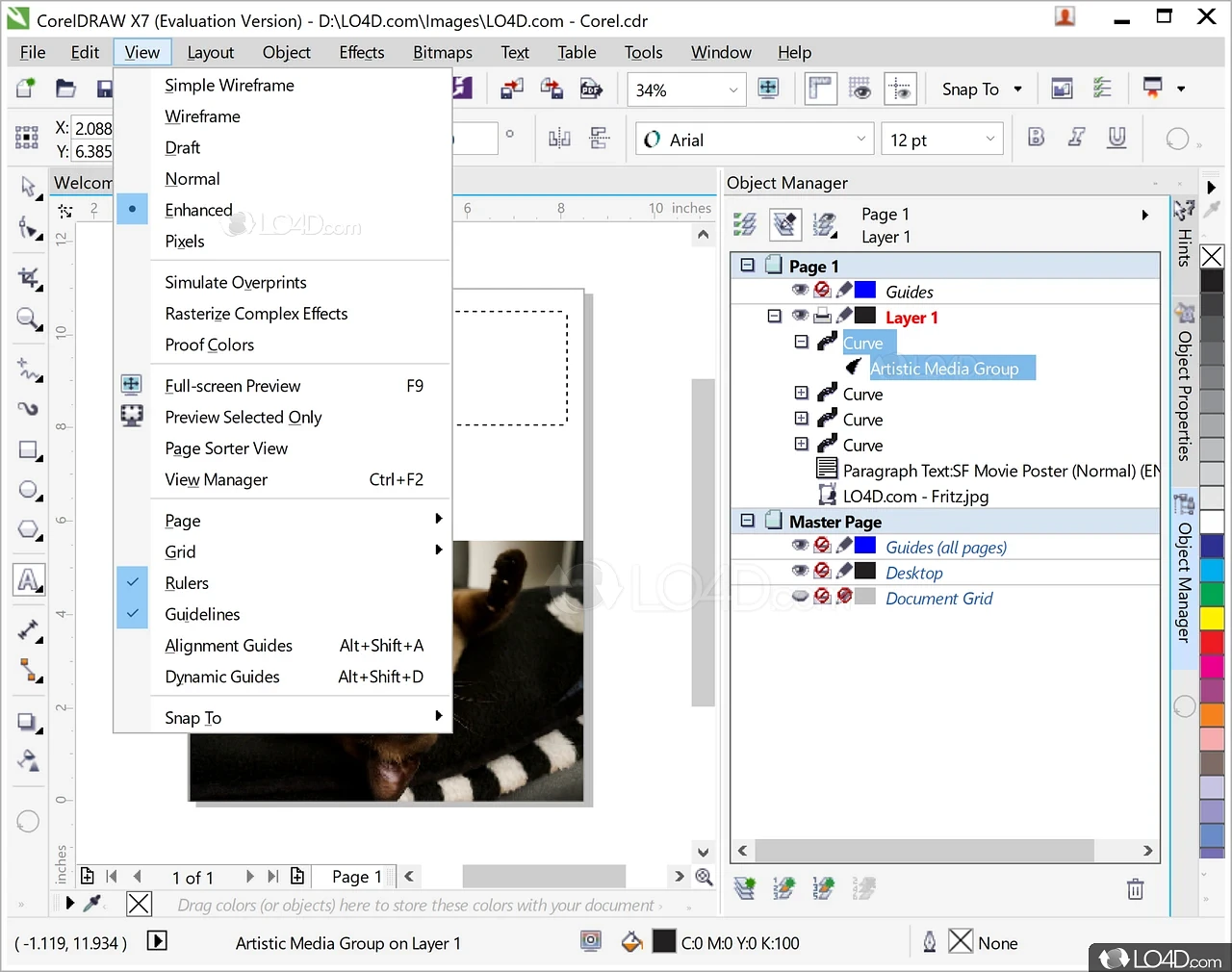Screen dimensions: 1232x972
Task: Pick the red swatch in color palette
Action: click(x=1212, y=641)
